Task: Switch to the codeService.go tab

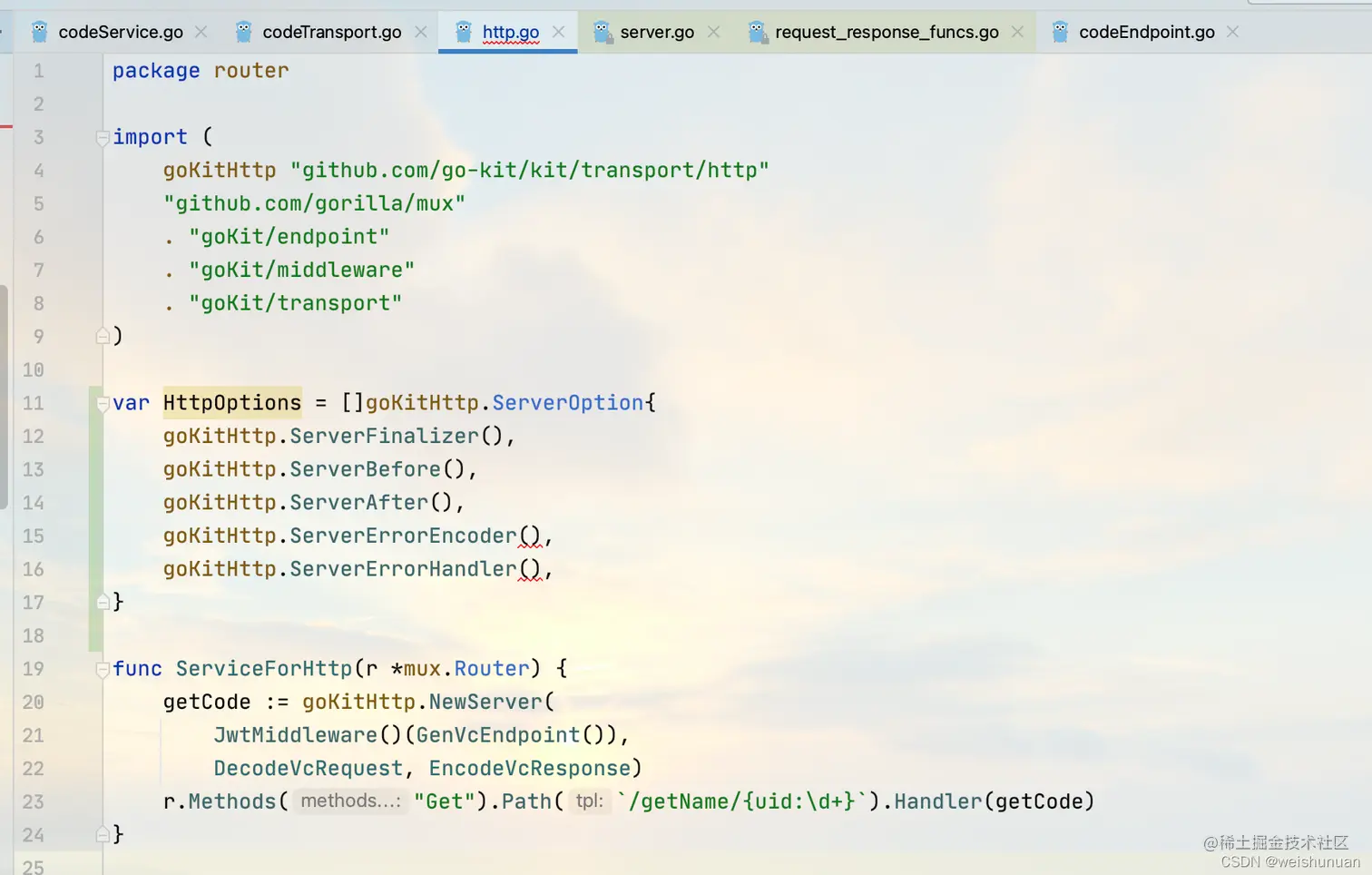Action: coord(121,32)
